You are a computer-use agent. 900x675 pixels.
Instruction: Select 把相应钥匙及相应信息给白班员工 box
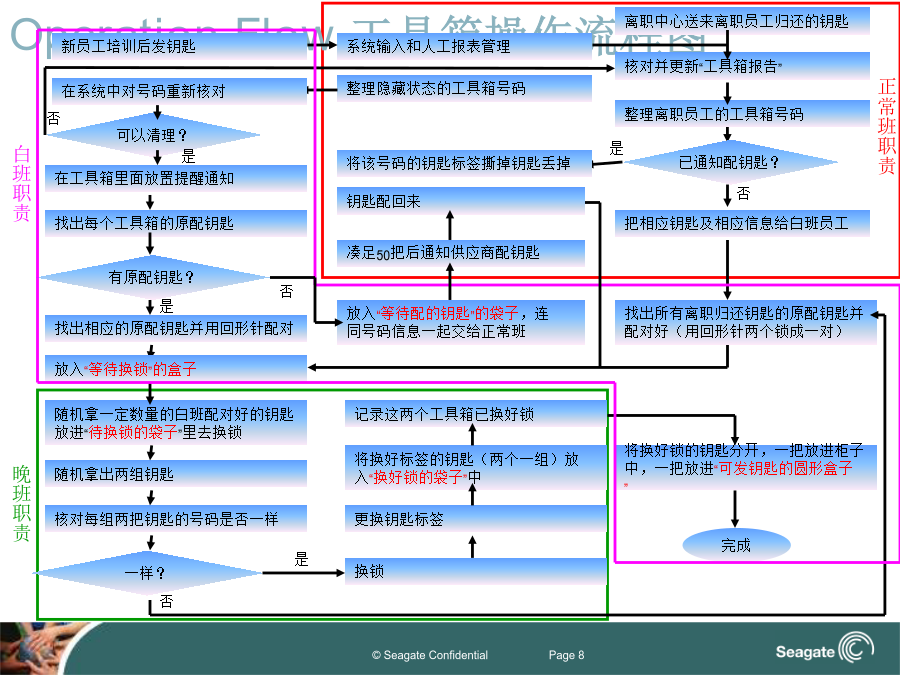coord(742,223)
